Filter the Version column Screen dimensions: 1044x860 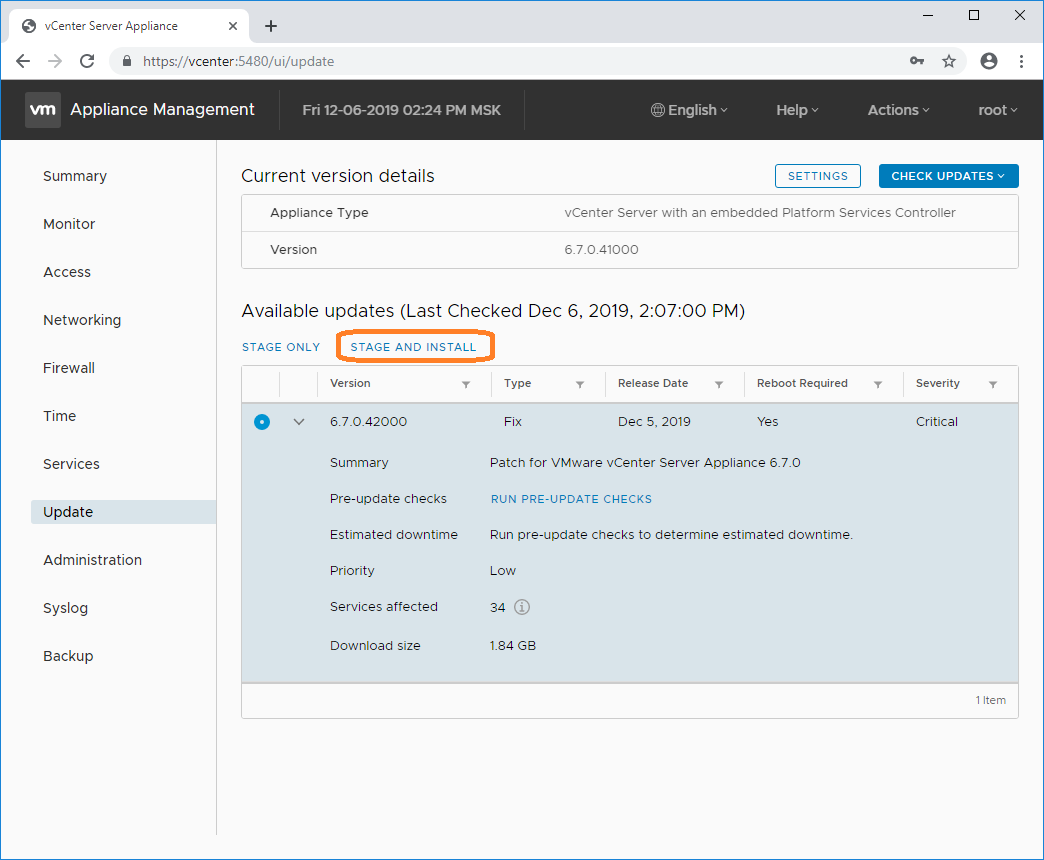pos(466,384)
